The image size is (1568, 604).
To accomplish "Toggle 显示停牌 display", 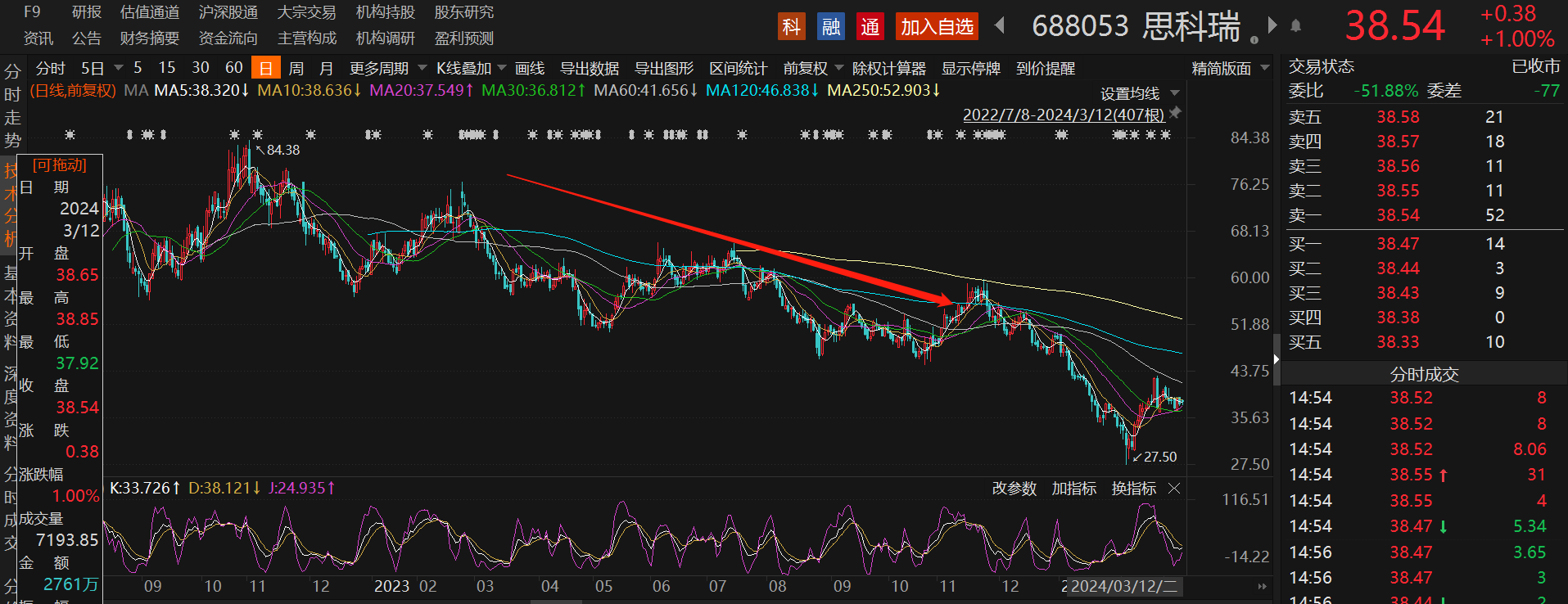I will tap(971, 69).
